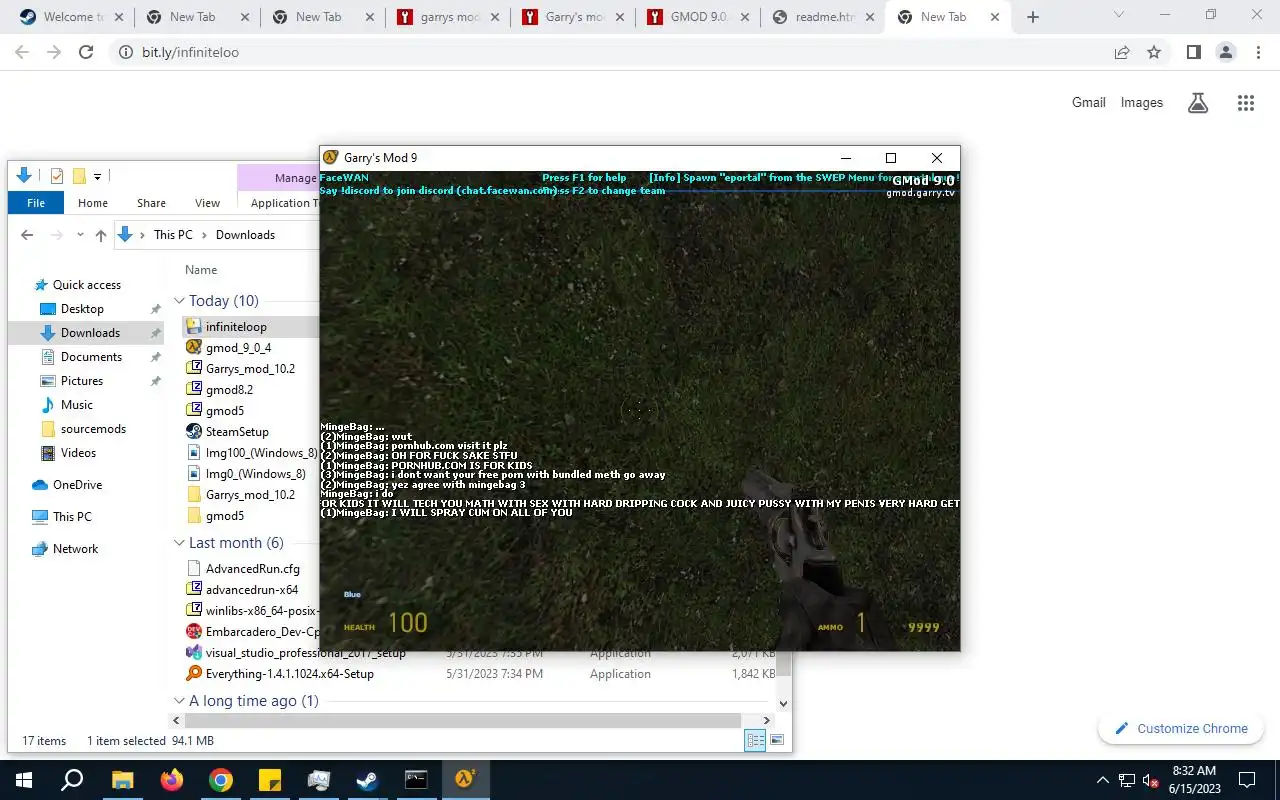Screen dimensions: 1280x800
Task: Click the taskbar clock showing 8:32 AM
Action: tap(1193, 780)
